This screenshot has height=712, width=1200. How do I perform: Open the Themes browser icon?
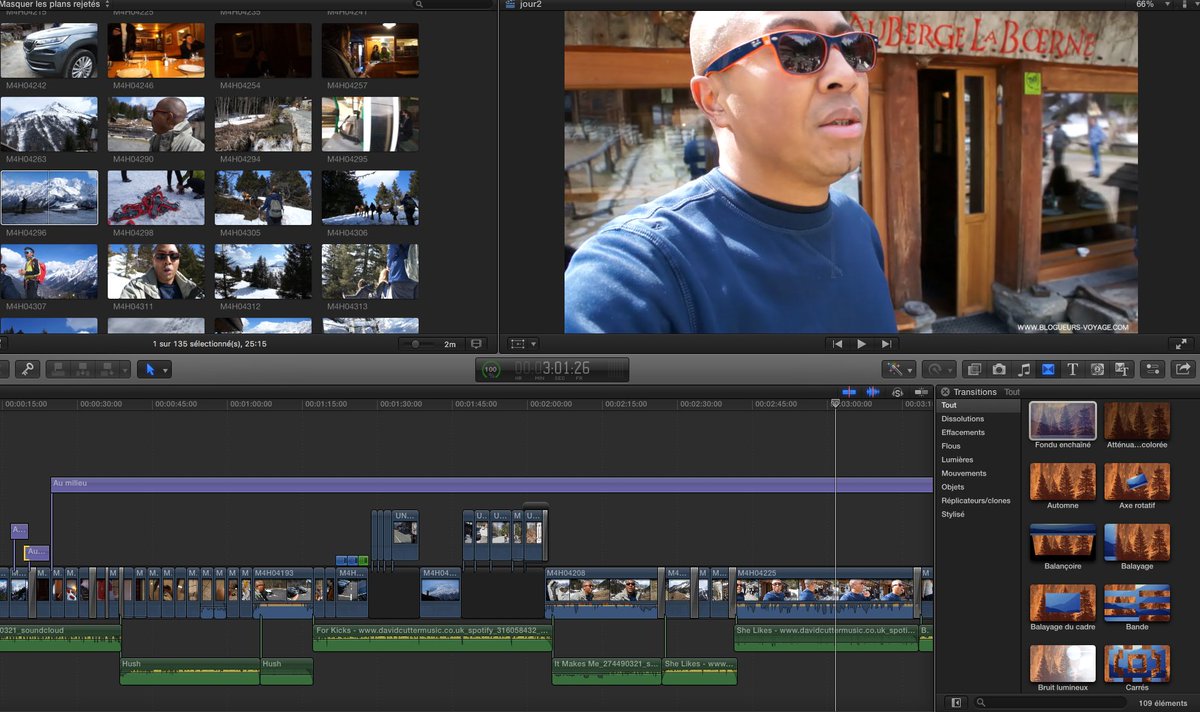(1122, 369)
